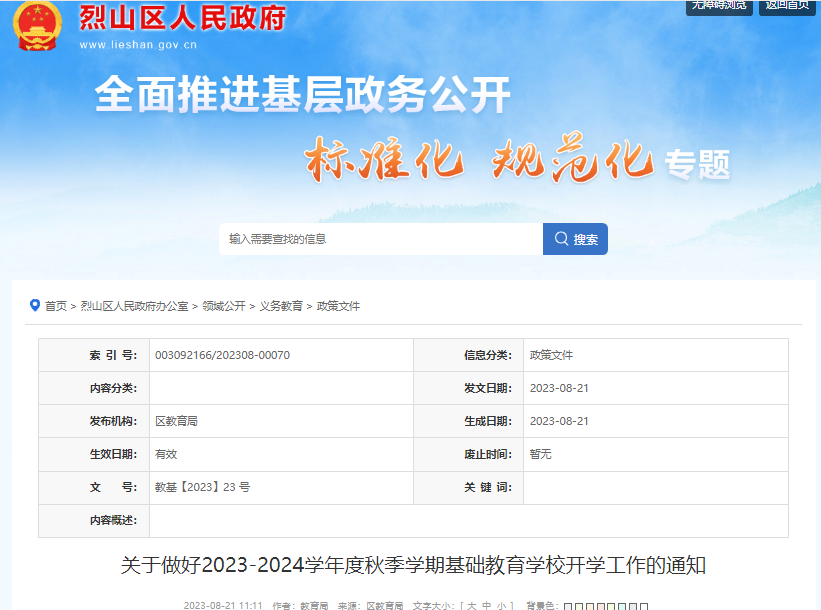
Task: Click the national emblem logo
Action: coord(37,26)
